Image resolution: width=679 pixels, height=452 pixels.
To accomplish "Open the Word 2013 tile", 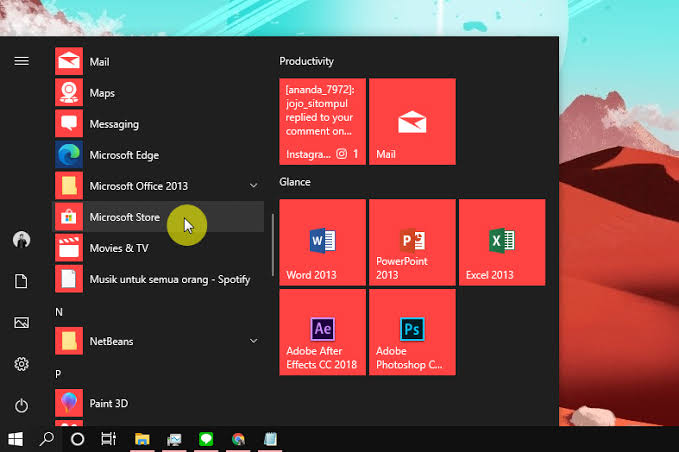I will 323,242.
